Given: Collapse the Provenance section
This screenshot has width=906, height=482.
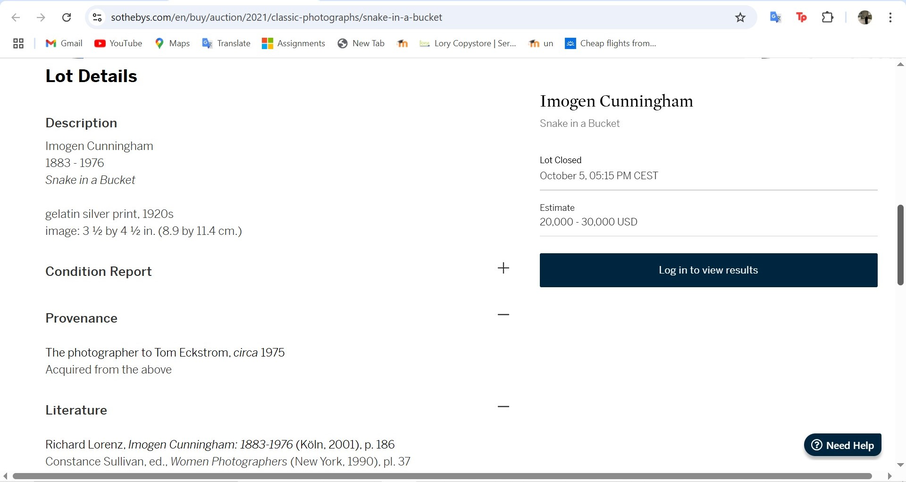Looking at the screenshot, I should 503,314.
